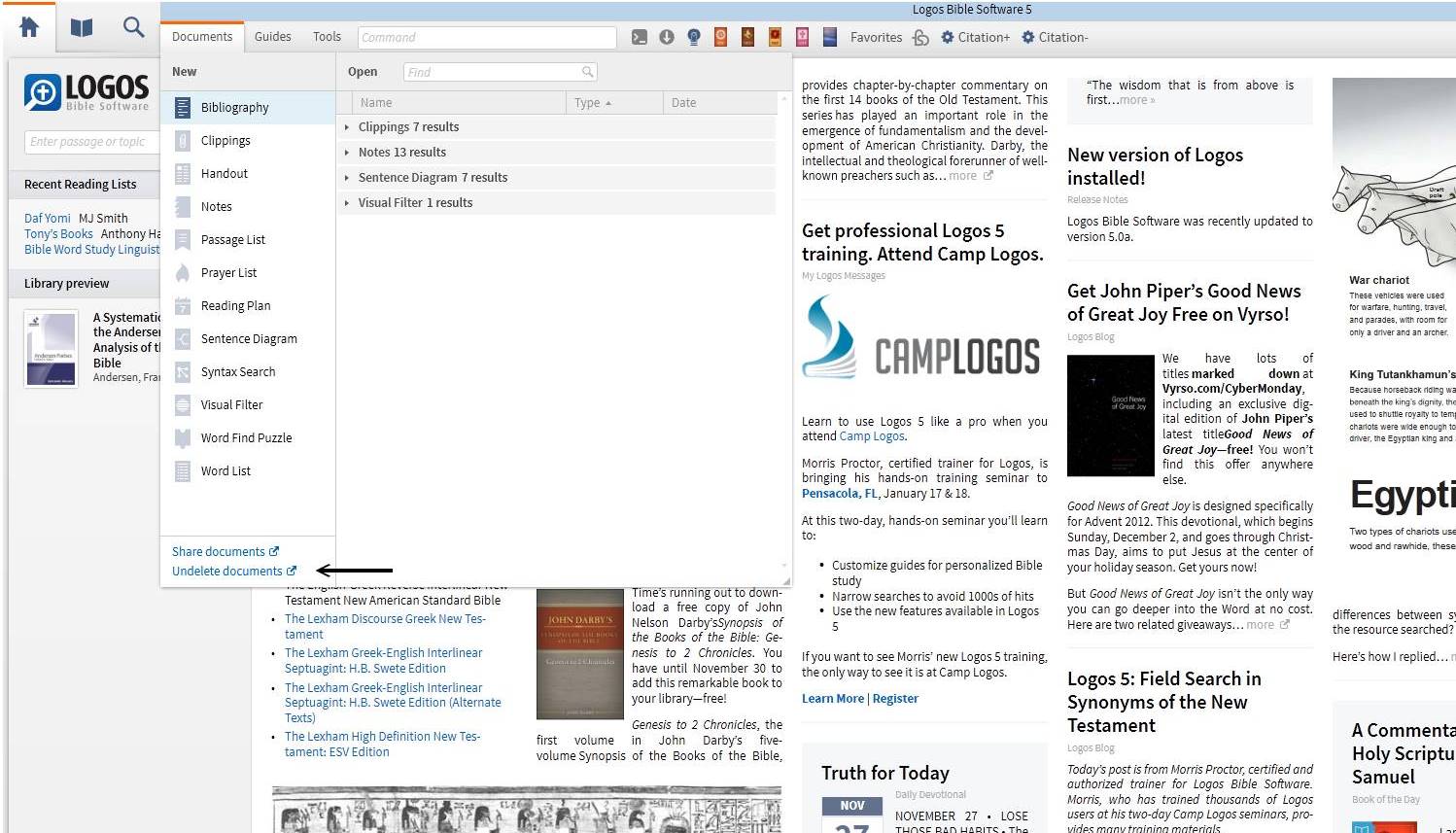Expand the Notes 13 results group
The image size is (1456, 833).
[556, 152]
